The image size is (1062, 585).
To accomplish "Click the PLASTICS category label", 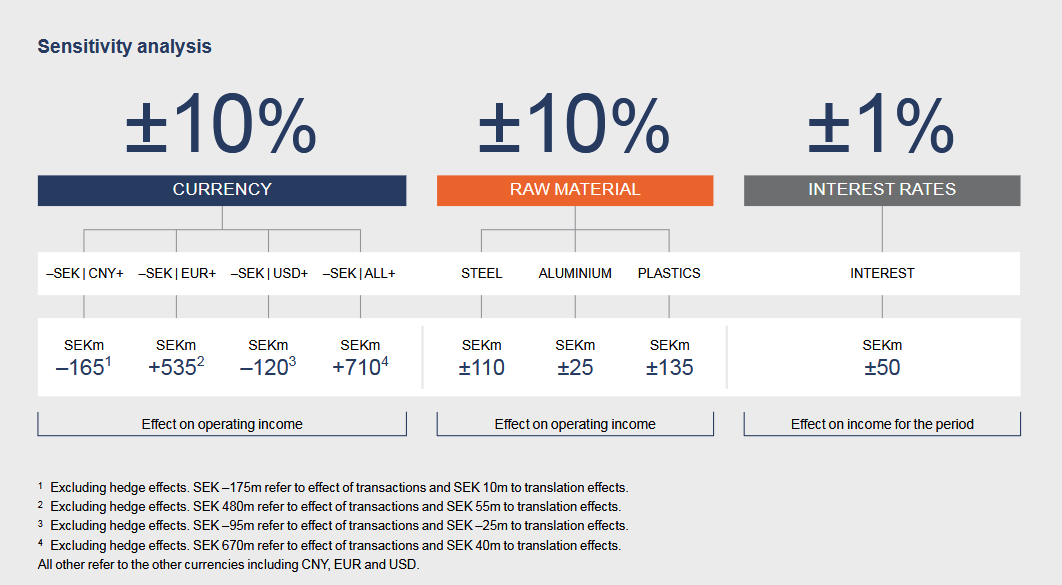I will pos(669,273).
